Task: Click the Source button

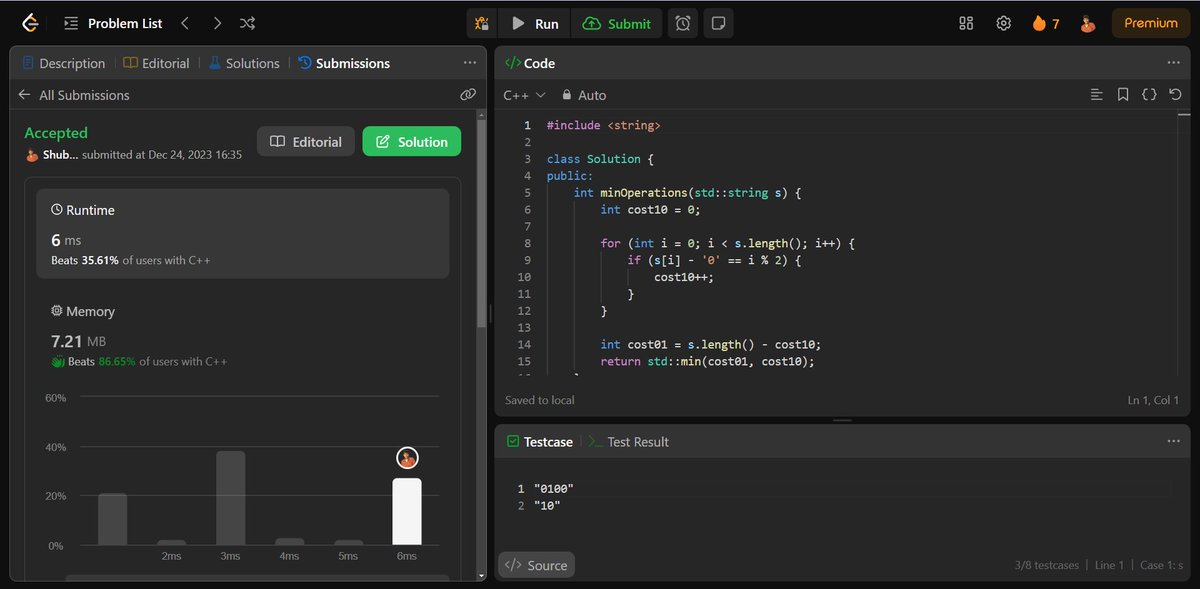Action: point(537,565)
